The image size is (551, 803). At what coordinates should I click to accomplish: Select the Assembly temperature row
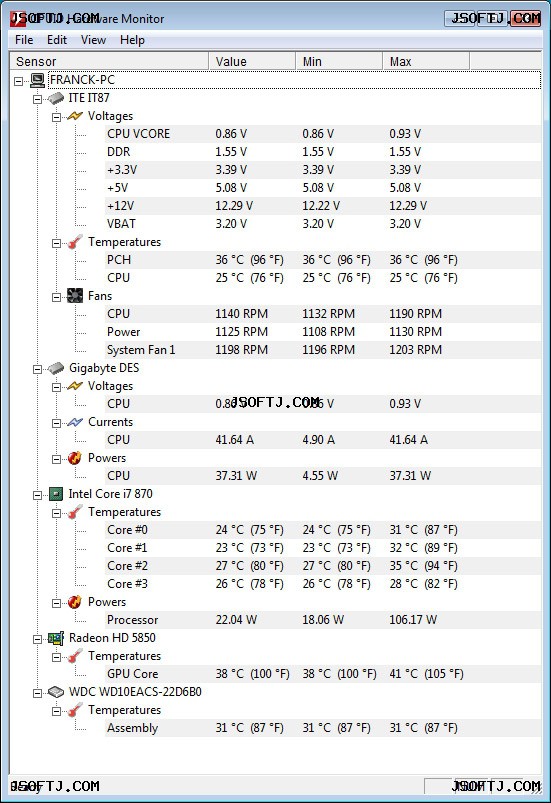tap(323, 728)
